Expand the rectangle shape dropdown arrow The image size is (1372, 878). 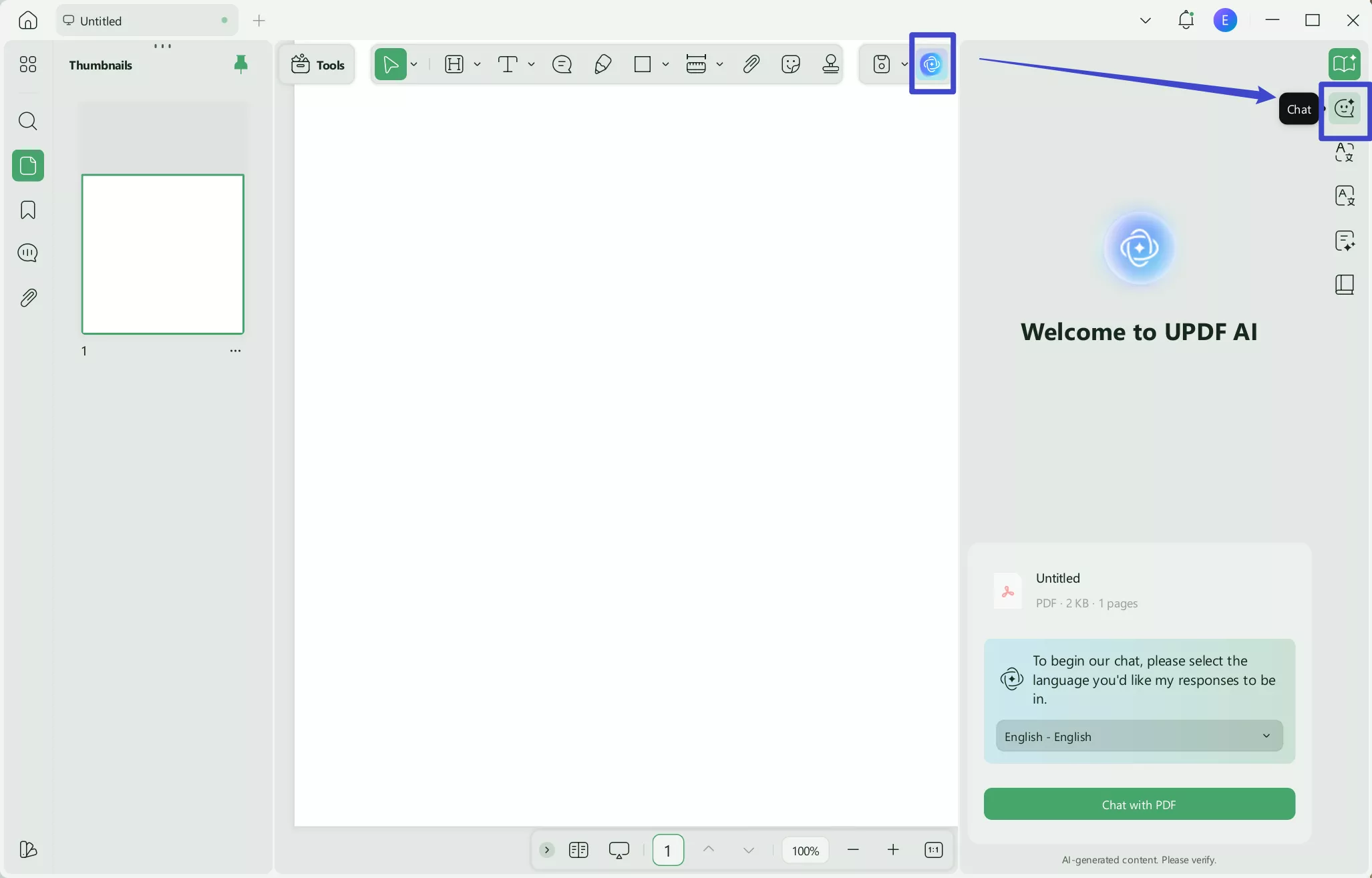point(665,64)
